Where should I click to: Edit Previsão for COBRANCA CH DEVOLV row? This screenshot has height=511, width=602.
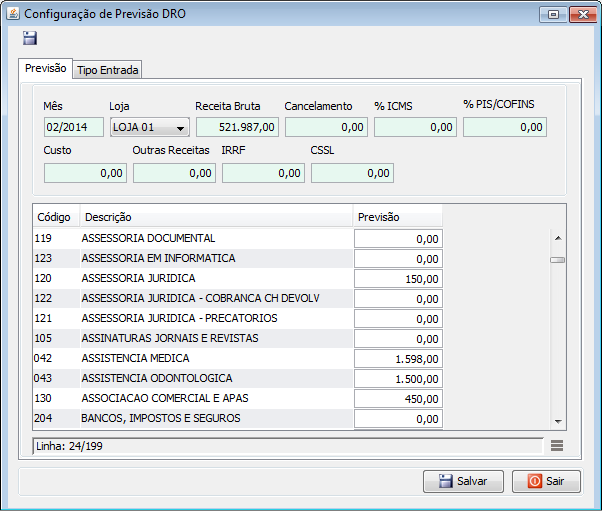(399, 299)
